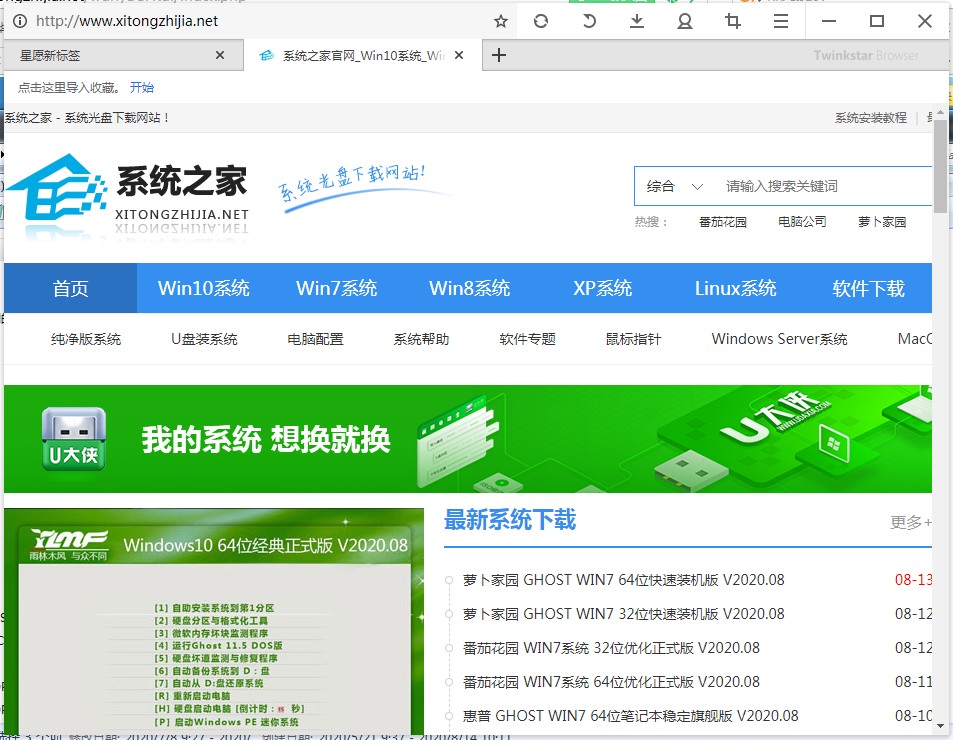Viewport: 953px width, 740px height.
Task: Click the vertical page scrollbar thumb
Action: click(940, 166)
